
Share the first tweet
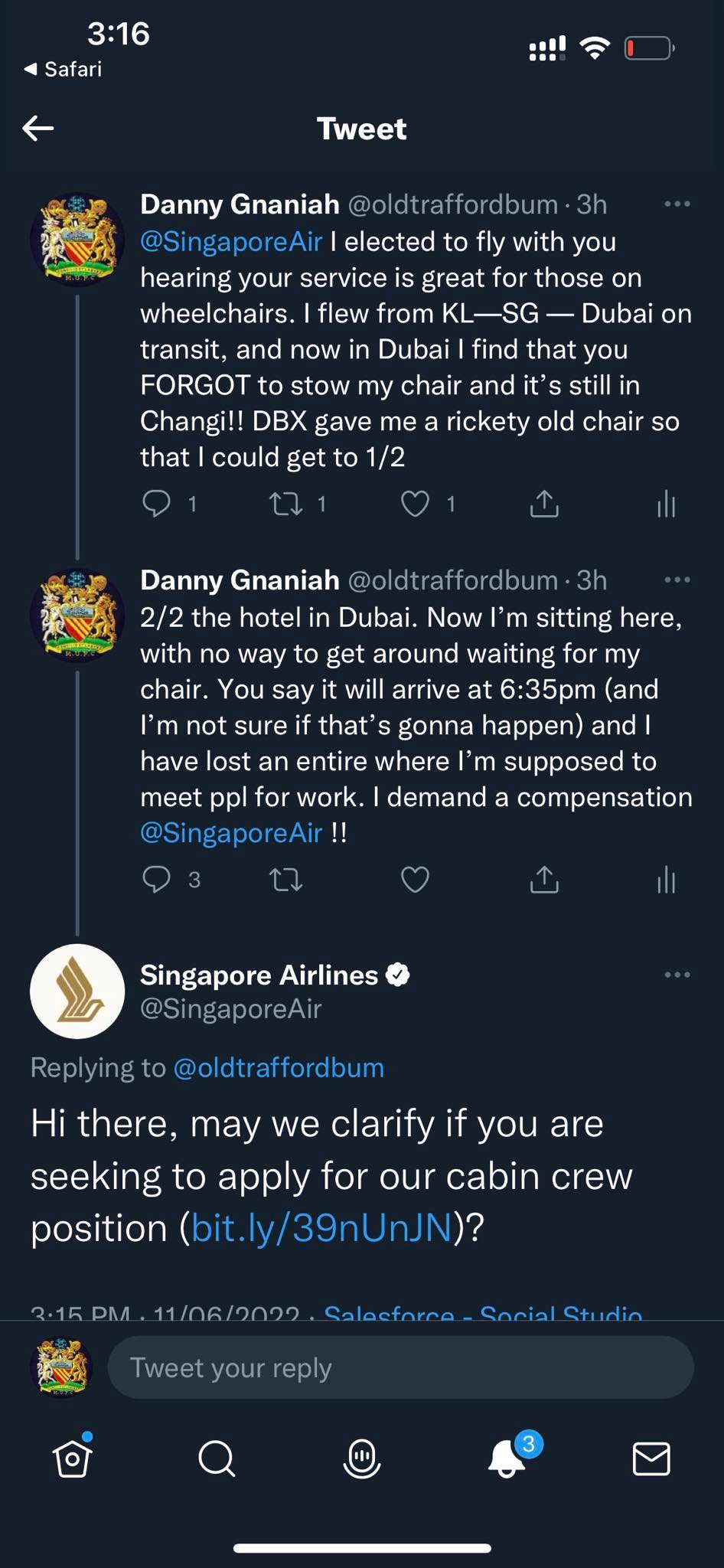(x=544, y=504)
